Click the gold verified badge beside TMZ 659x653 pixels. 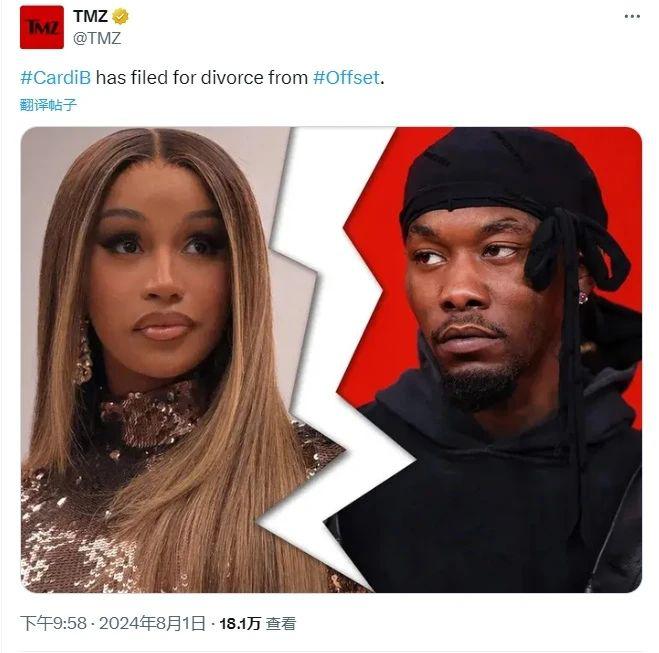coord(120,16)
